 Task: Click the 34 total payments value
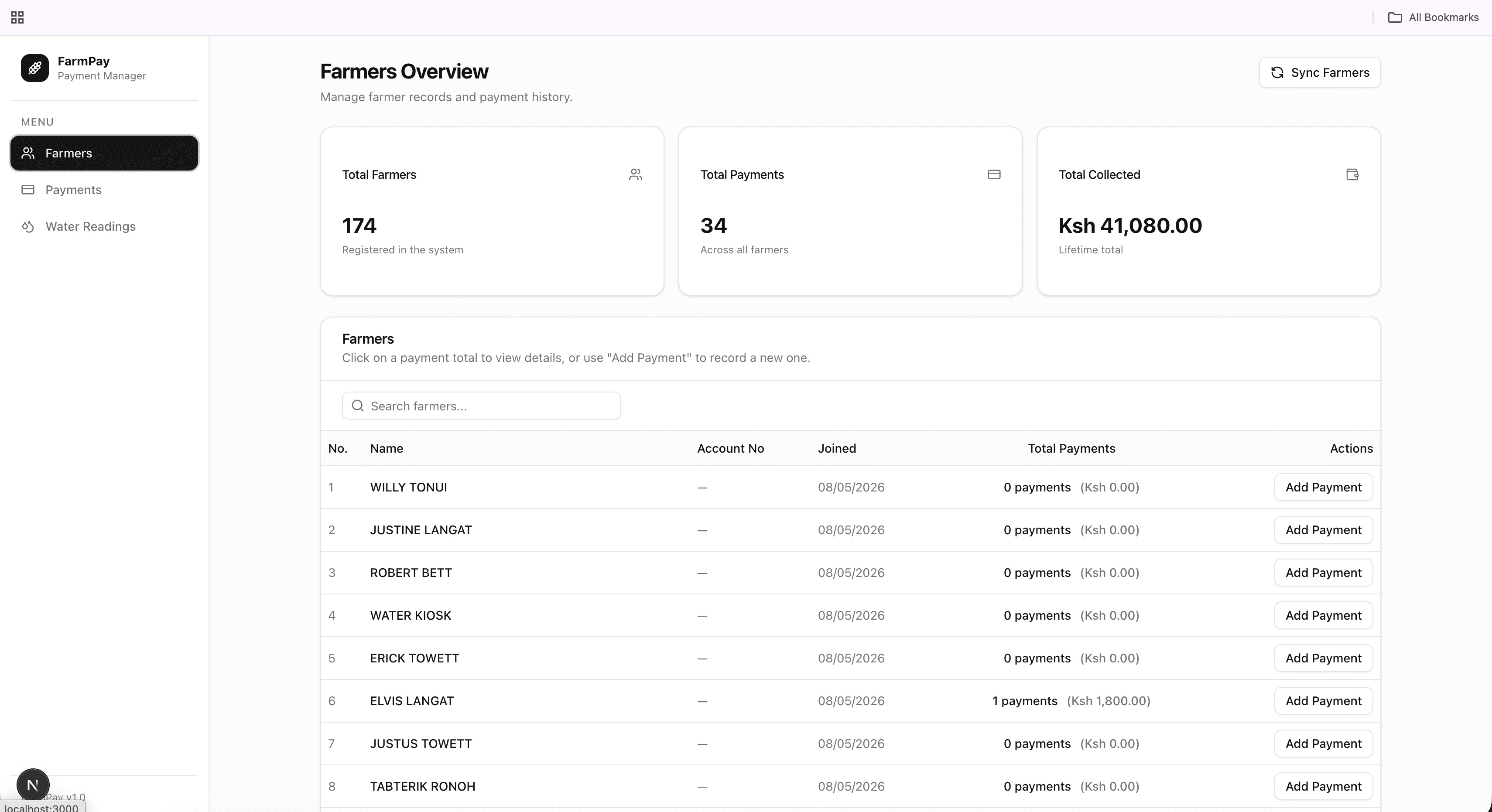(x=714, y=225)
